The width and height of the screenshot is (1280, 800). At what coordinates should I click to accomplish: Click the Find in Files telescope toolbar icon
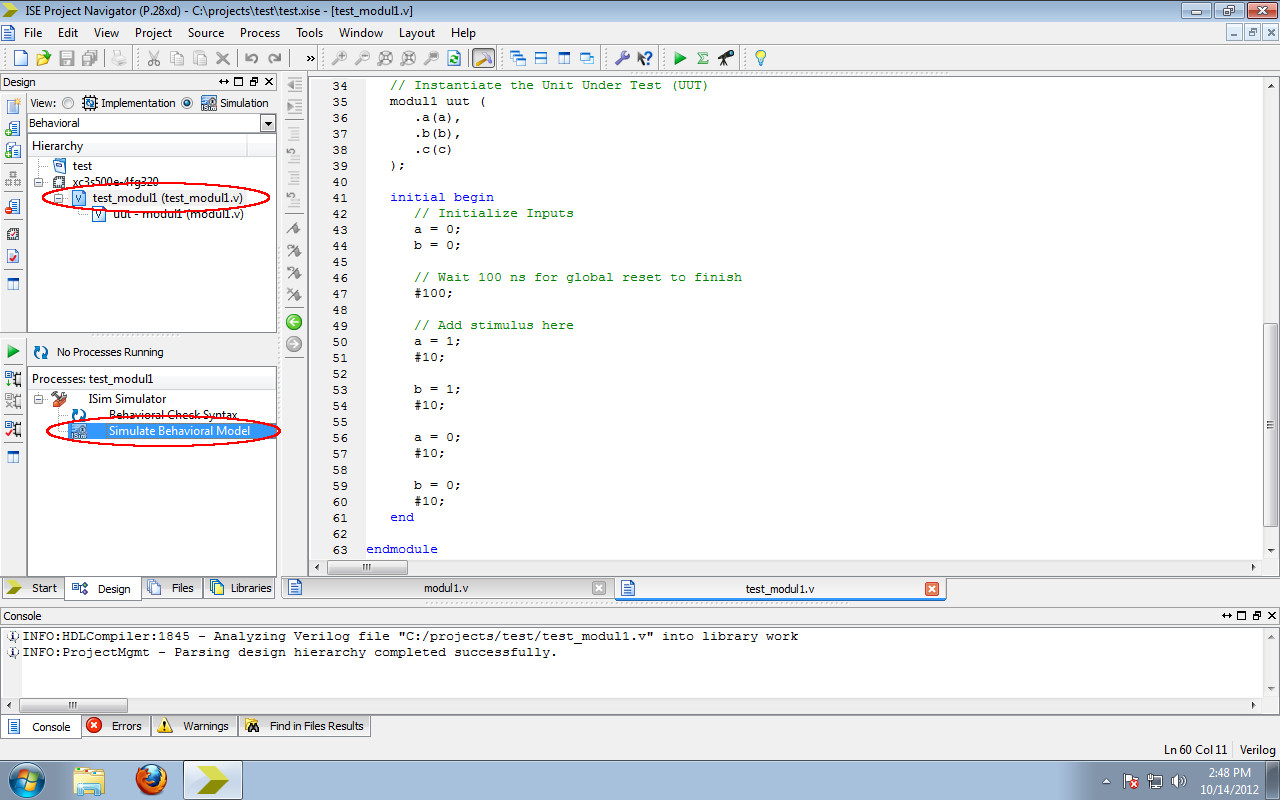point(723,58)
